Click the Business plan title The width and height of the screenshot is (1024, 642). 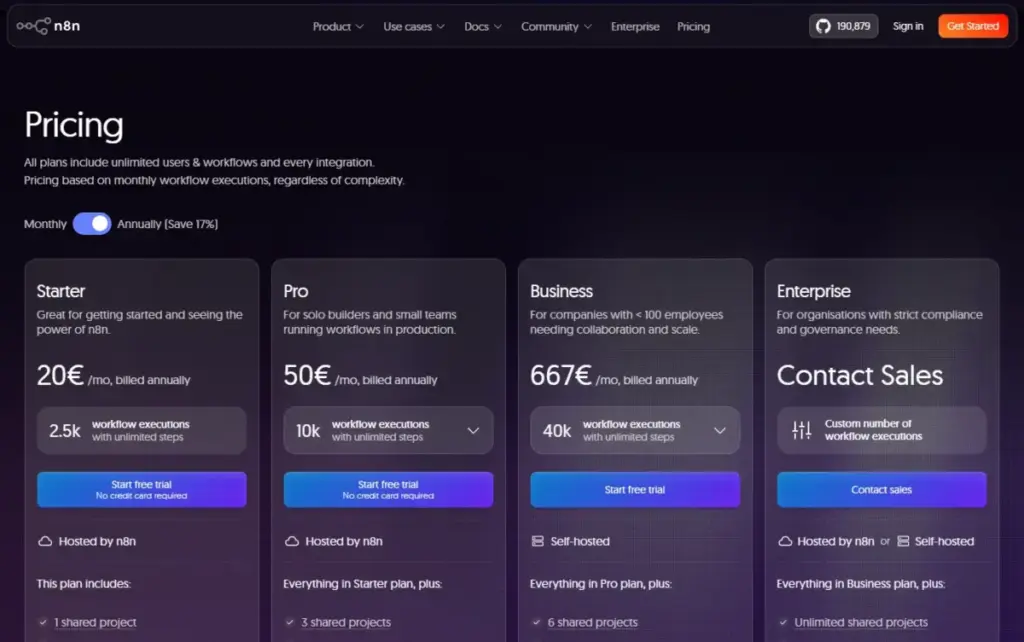(561, 291)
